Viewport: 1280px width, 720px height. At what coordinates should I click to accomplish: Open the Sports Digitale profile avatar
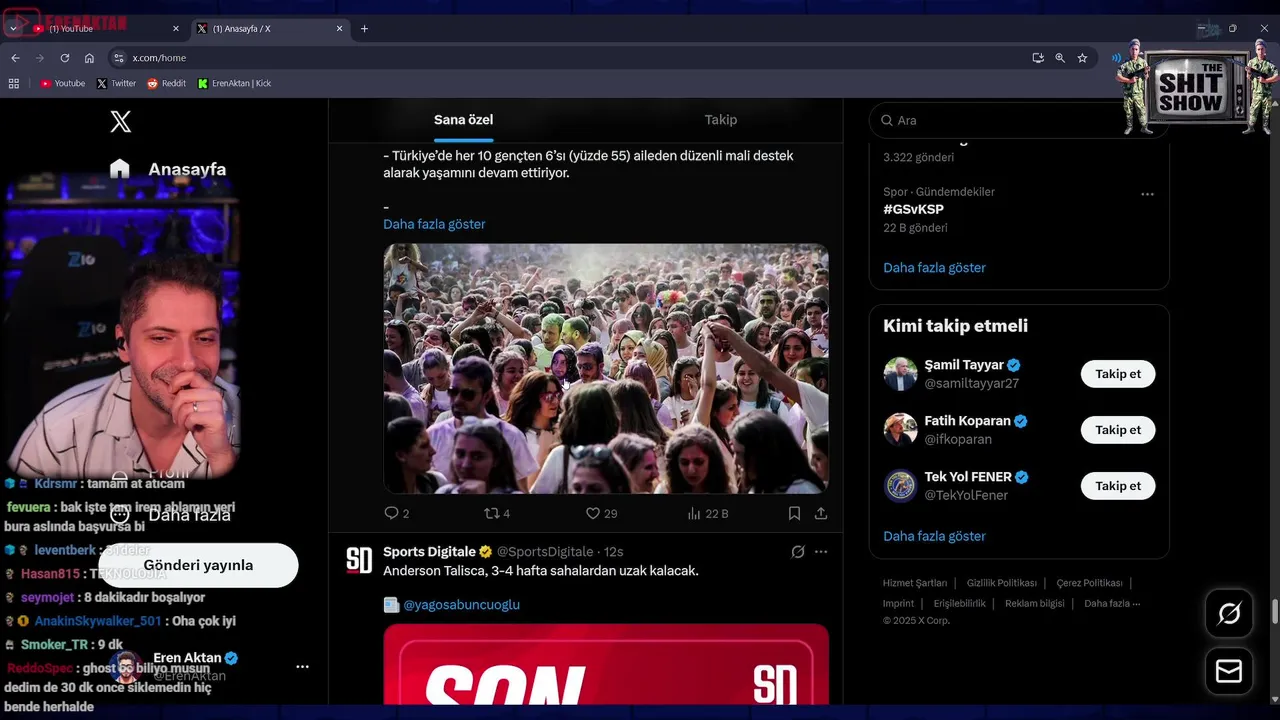[x=359, y=560]
